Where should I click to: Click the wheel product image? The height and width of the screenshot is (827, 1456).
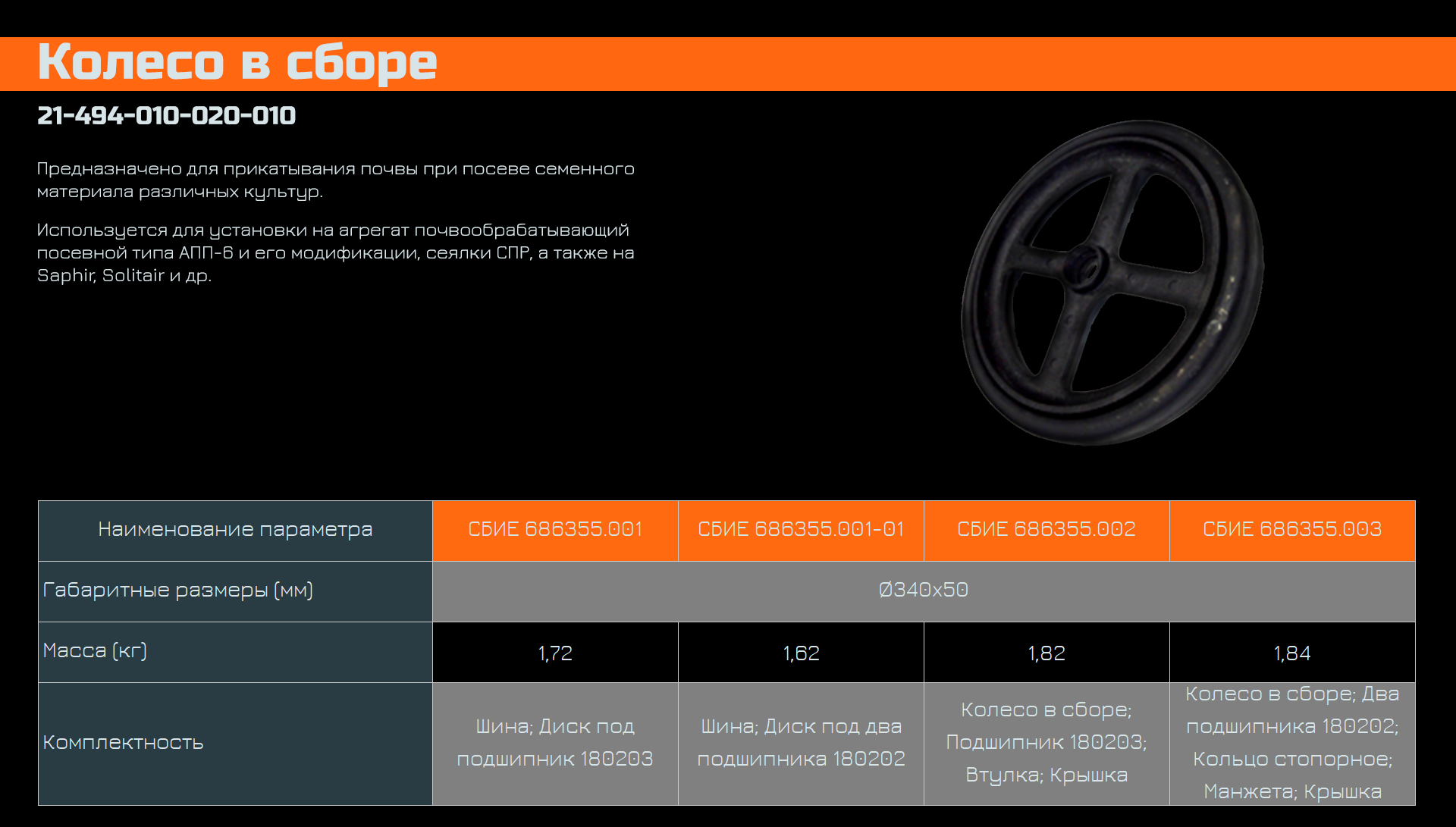(1112, 282)
